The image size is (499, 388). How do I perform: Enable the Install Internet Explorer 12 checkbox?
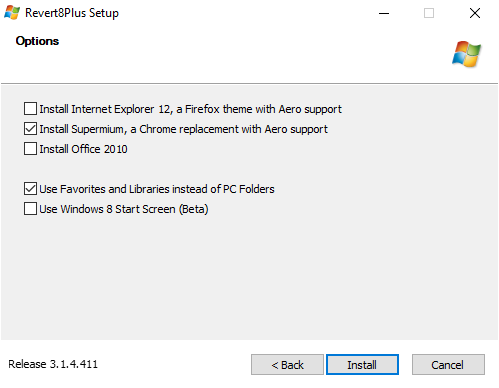tap(30, 109)
